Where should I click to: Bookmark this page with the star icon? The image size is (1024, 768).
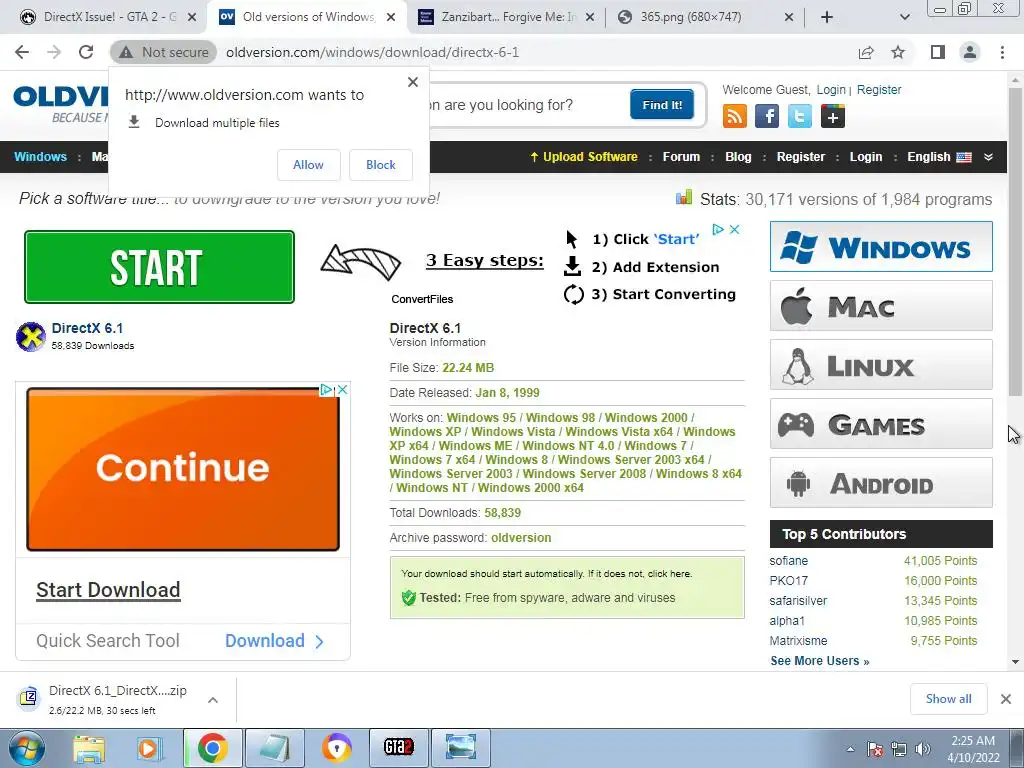tap(898, 52)
